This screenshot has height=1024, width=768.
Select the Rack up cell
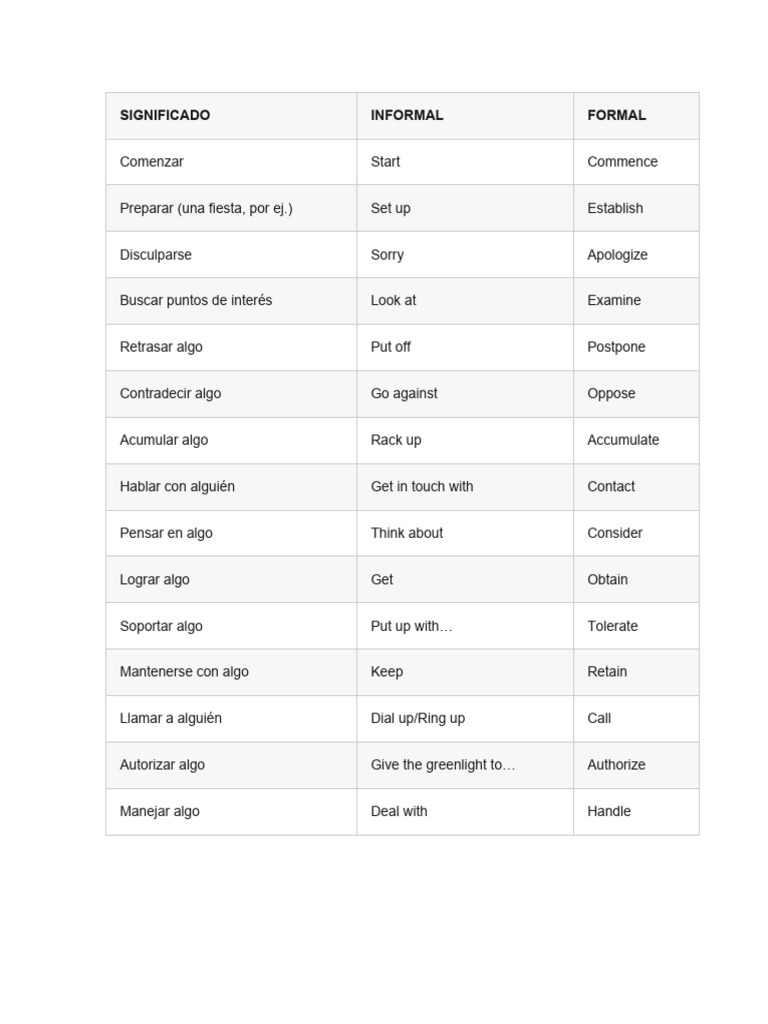pos(465,440)
